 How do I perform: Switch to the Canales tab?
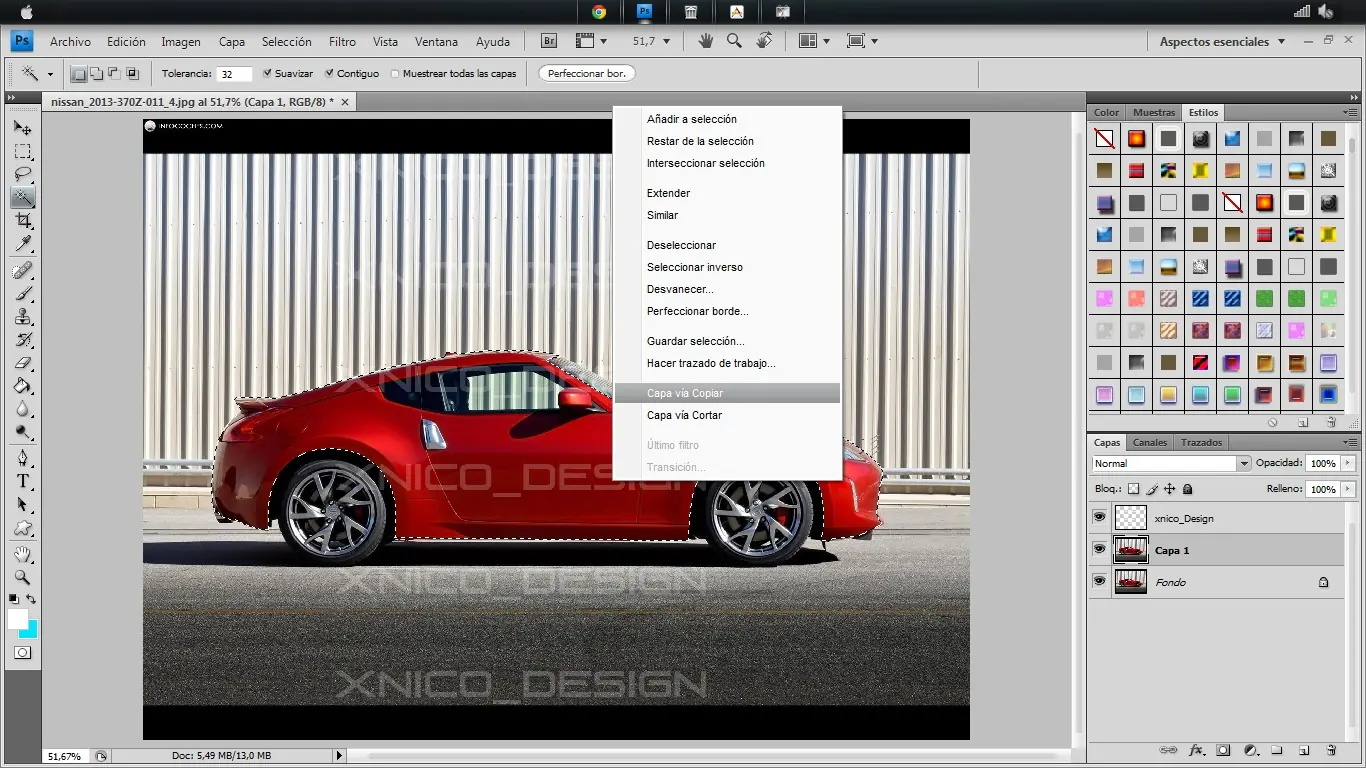click(x=1150, y=442)
